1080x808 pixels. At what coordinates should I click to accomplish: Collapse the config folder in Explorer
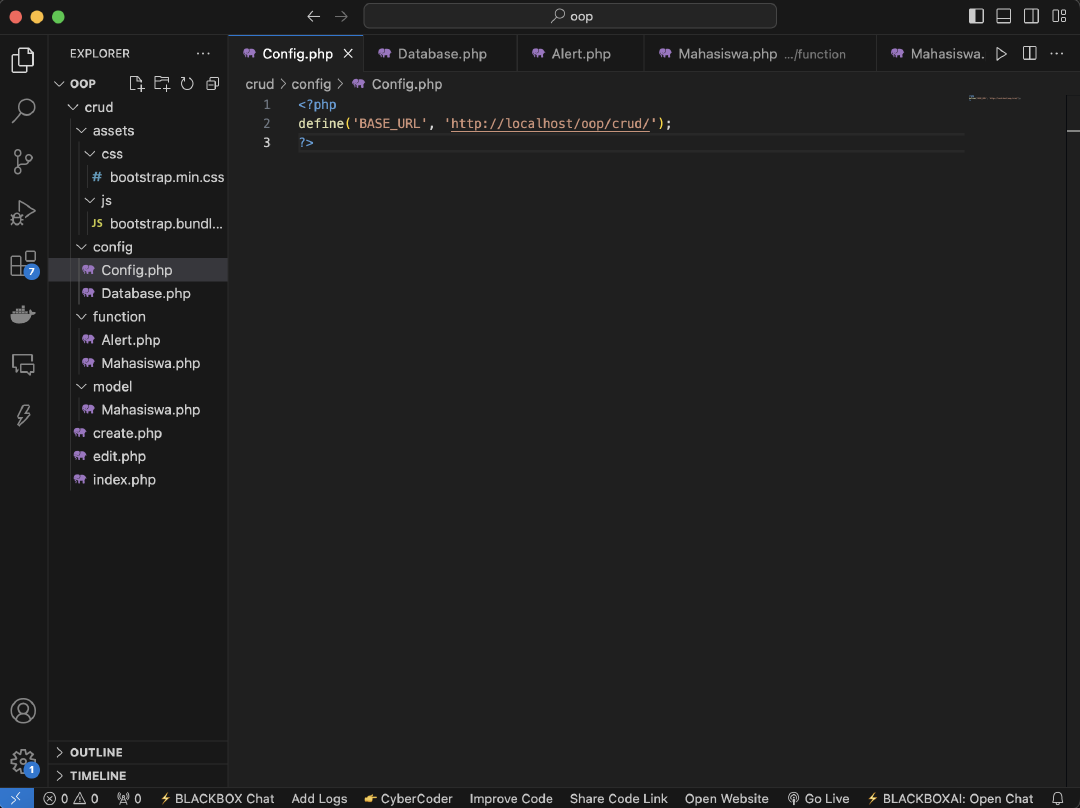point(81,246)
